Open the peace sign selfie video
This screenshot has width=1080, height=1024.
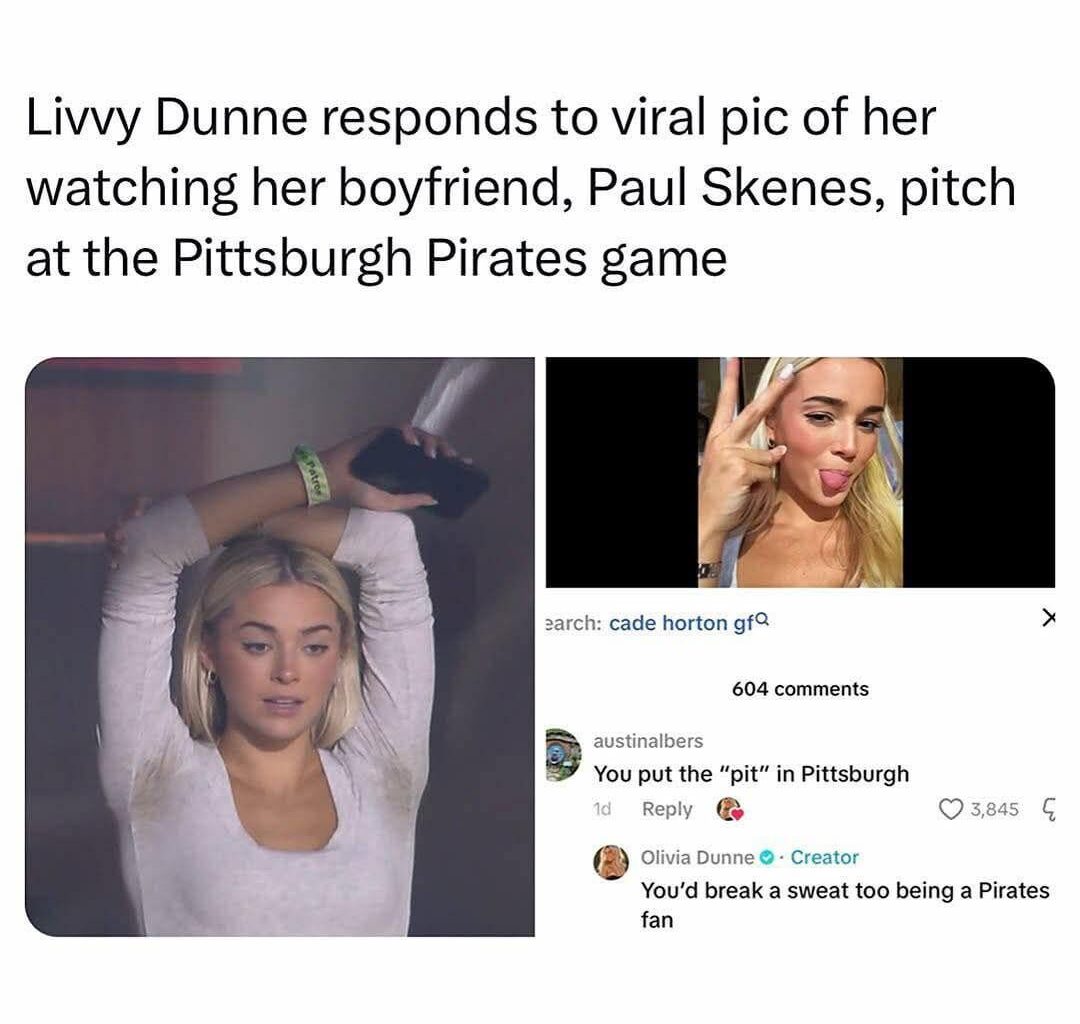click(x=800, y=472)
